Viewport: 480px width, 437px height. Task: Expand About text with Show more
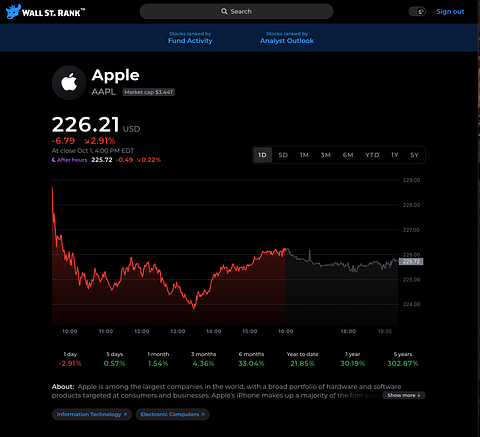coord(404,395)
